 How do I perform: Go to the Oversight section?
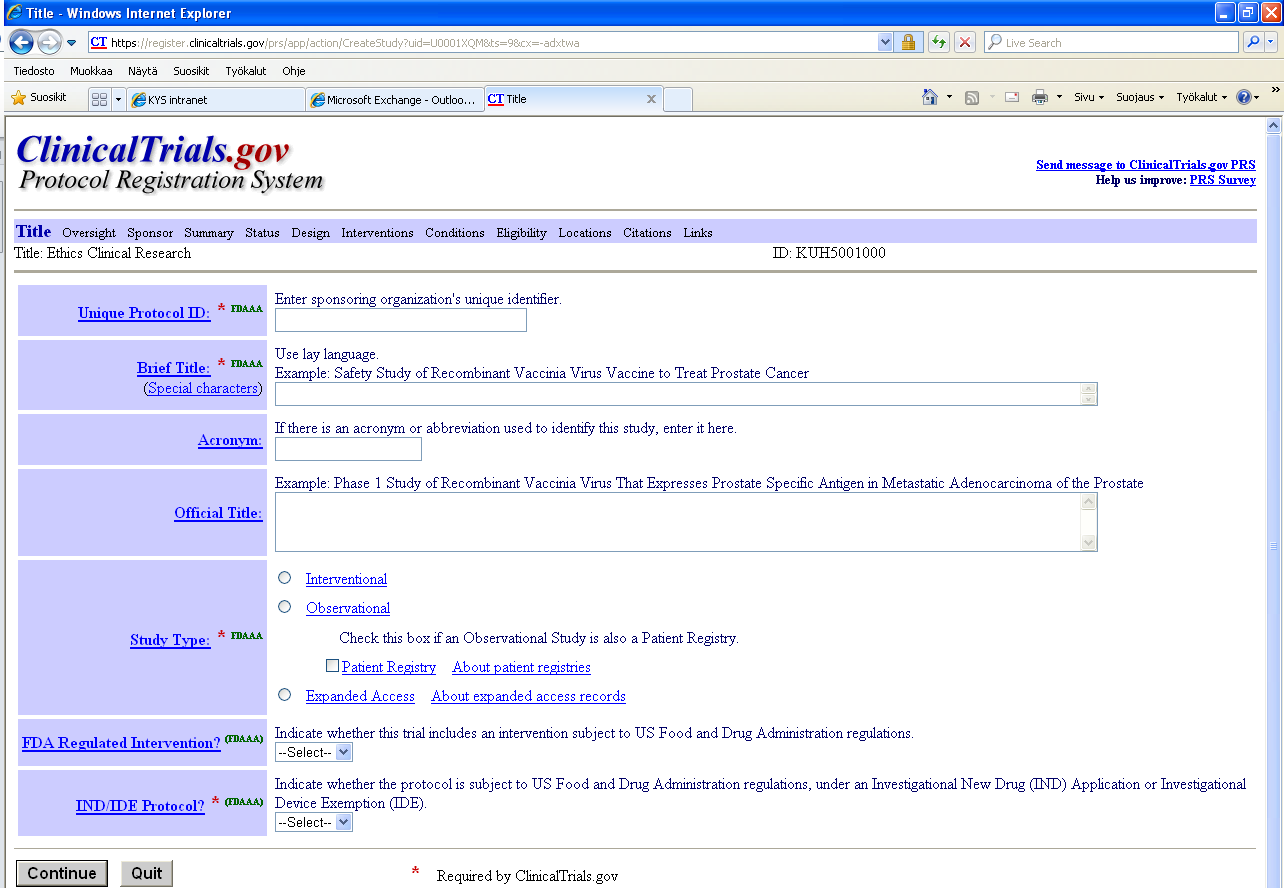[x=89, y=233]
